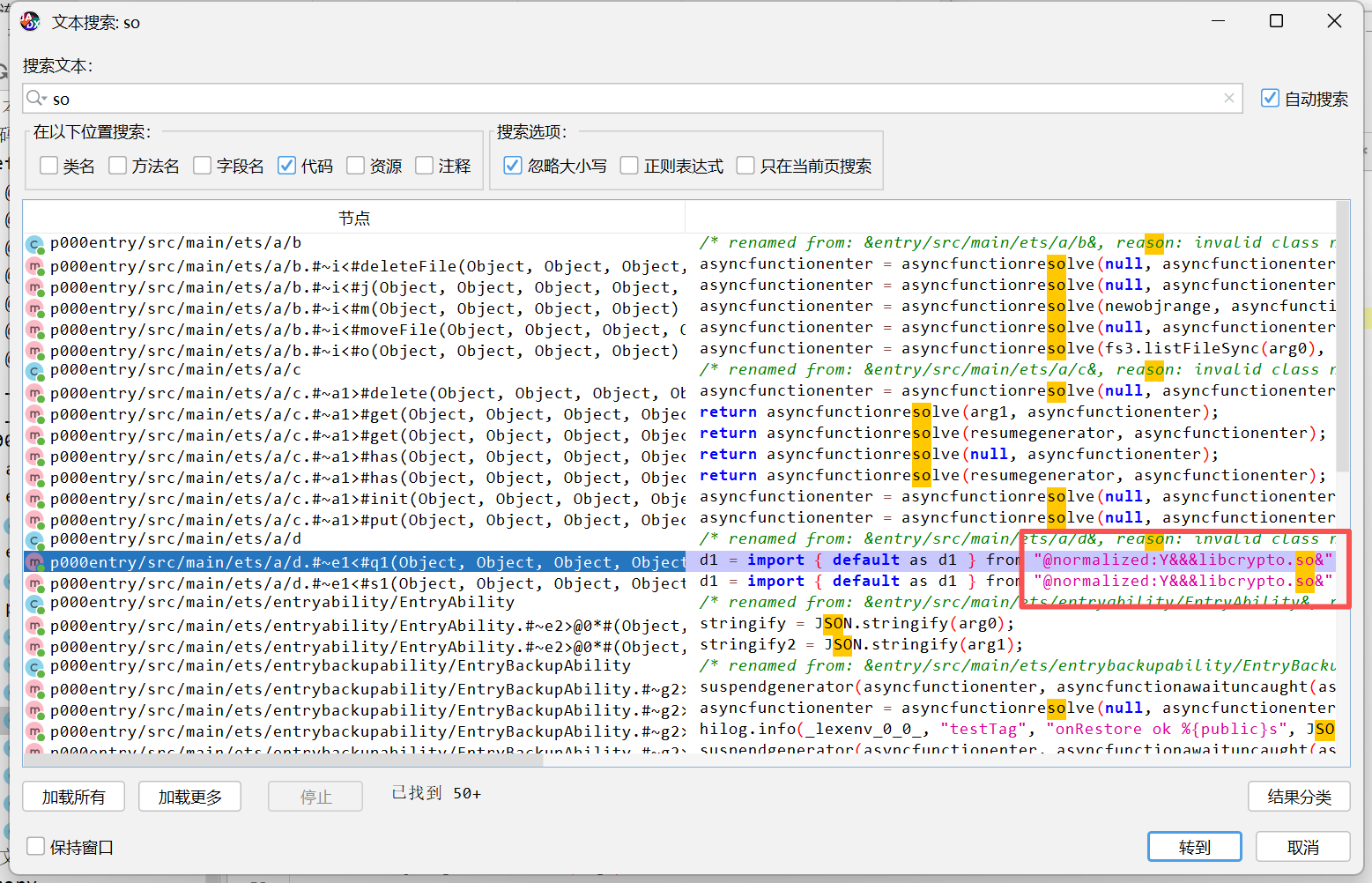Click the method icon beside deleteFile row

tap(35, 266)
